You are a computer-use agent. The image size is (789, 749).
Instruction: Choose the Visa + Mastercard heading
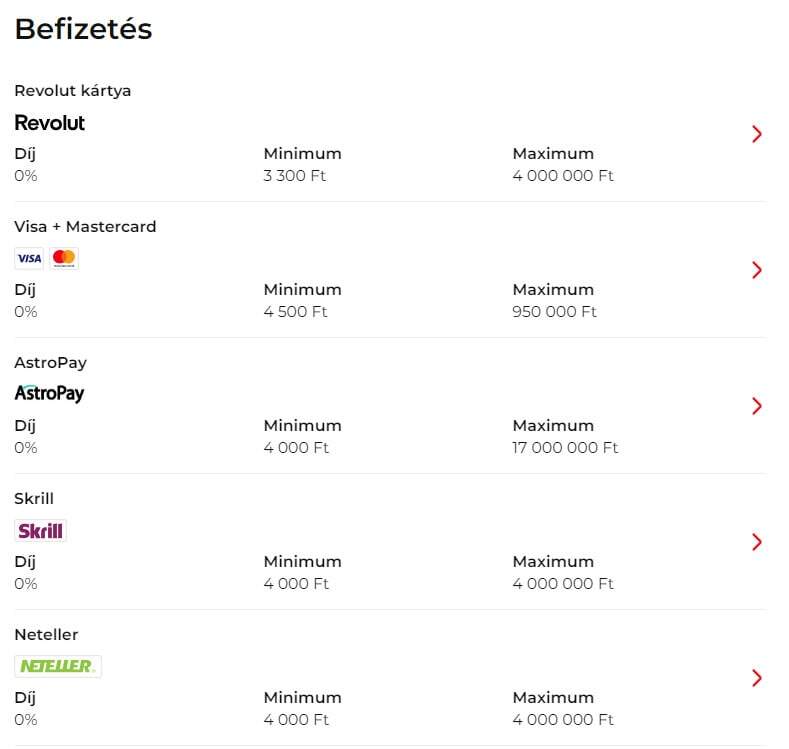tap(85, 227)
